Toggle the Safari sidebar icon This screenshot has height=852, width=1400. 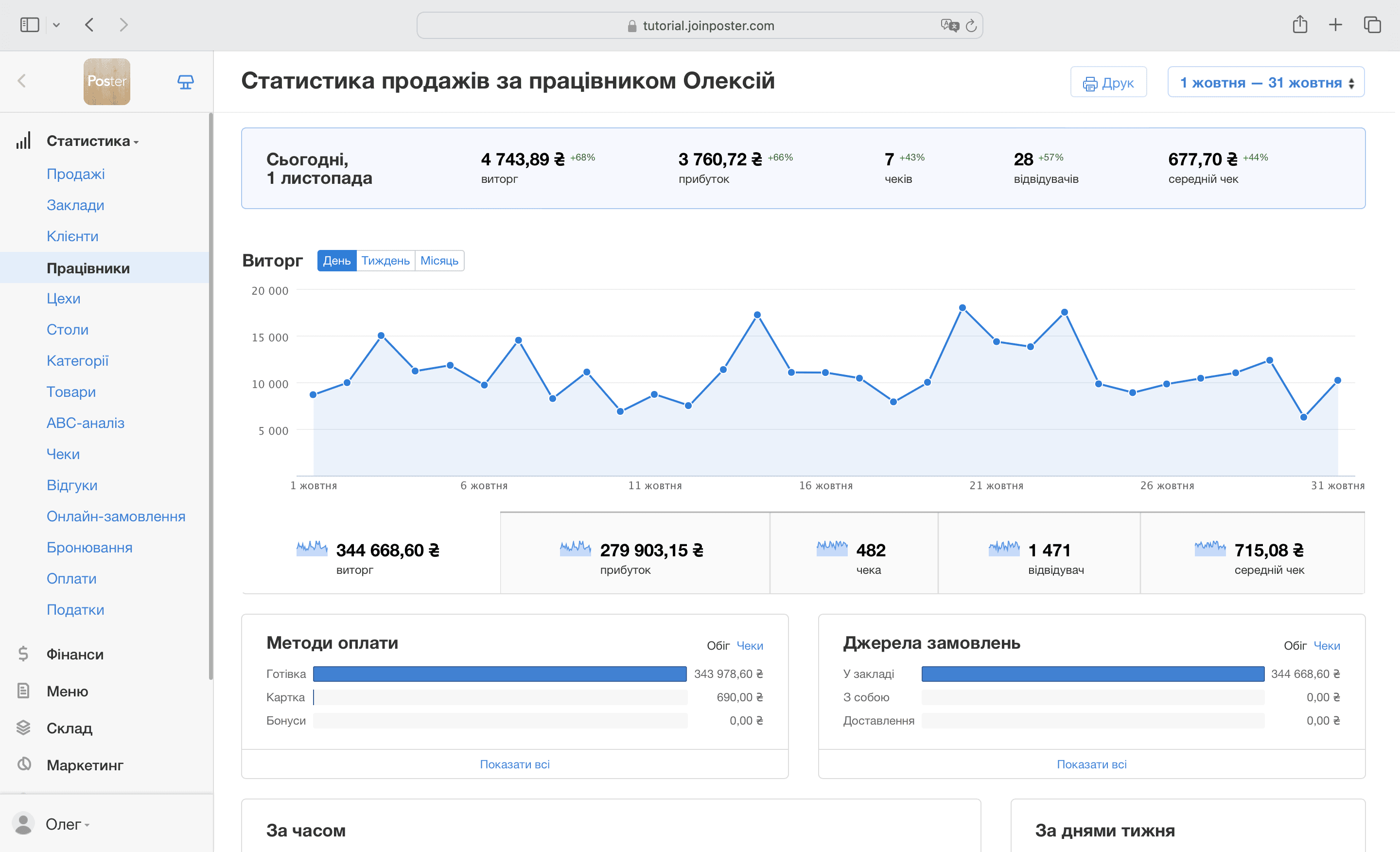click(30, 25)
